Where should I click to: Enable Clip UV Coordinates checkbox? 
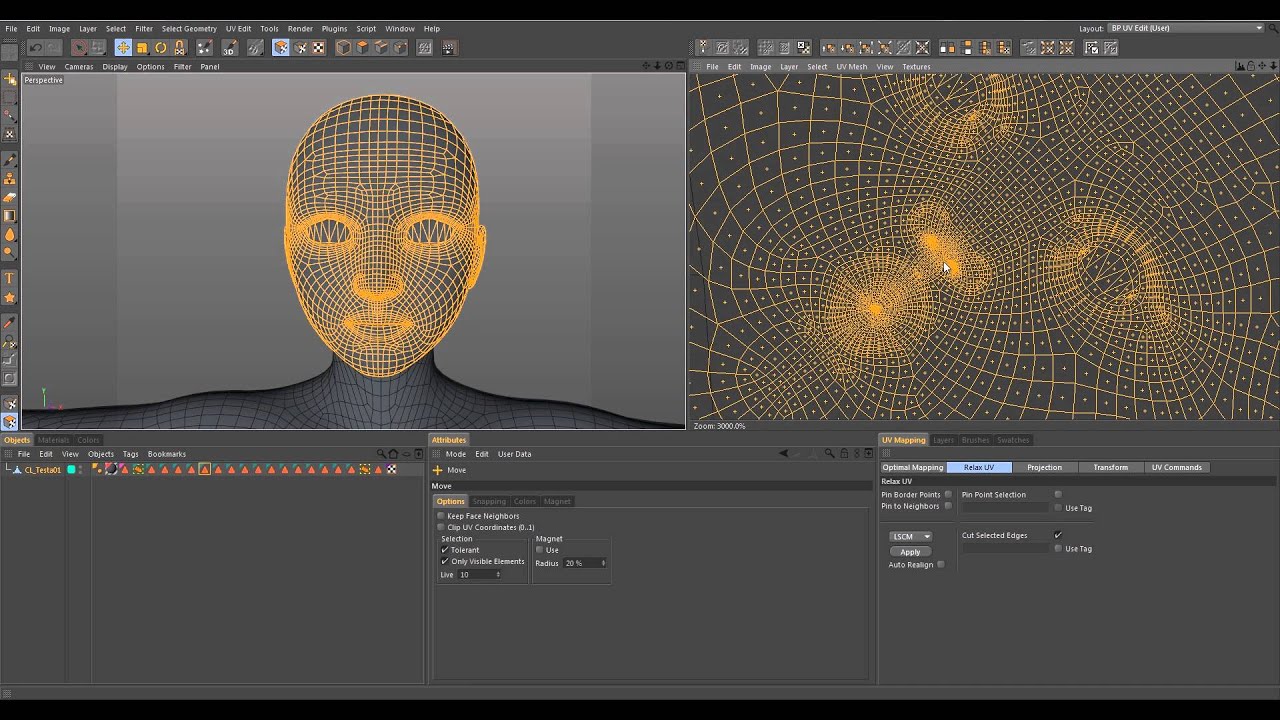point(440,527)
